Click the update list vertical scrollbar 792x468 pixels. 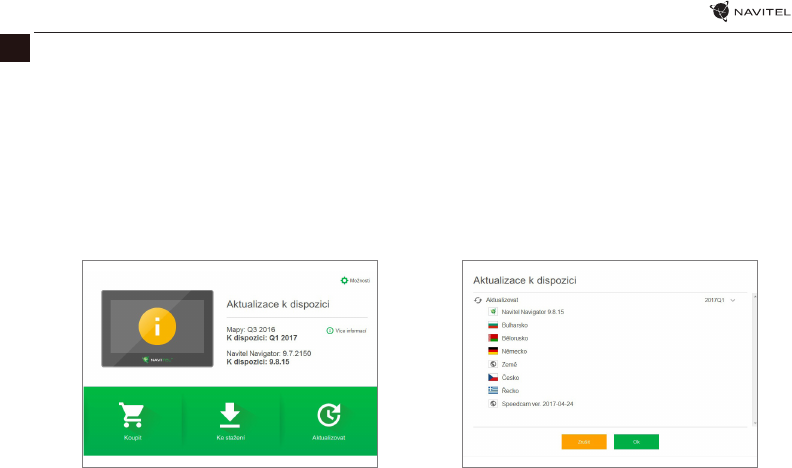click(x=755, y=359)
